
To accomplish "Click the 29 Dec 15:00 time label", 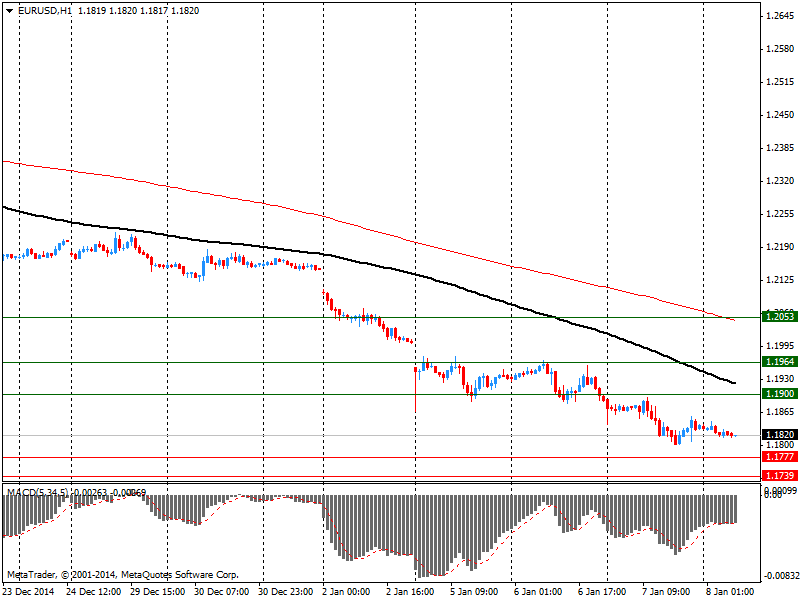I will [157, 591].
